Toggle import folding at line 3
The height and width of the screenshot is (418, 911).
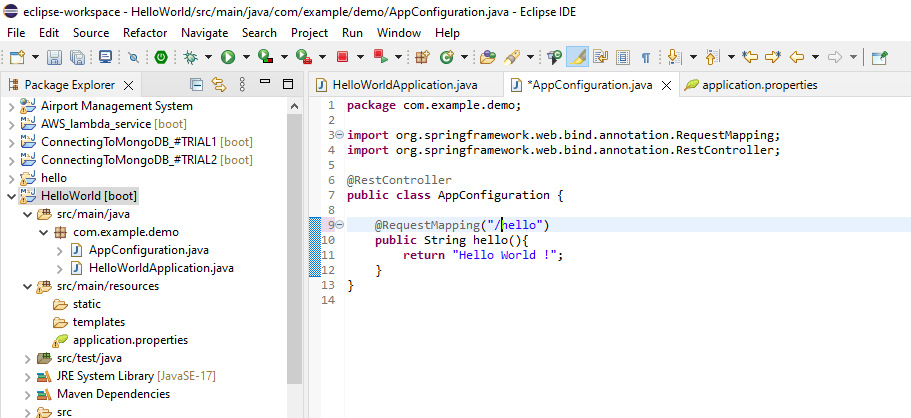click(340, 135)
